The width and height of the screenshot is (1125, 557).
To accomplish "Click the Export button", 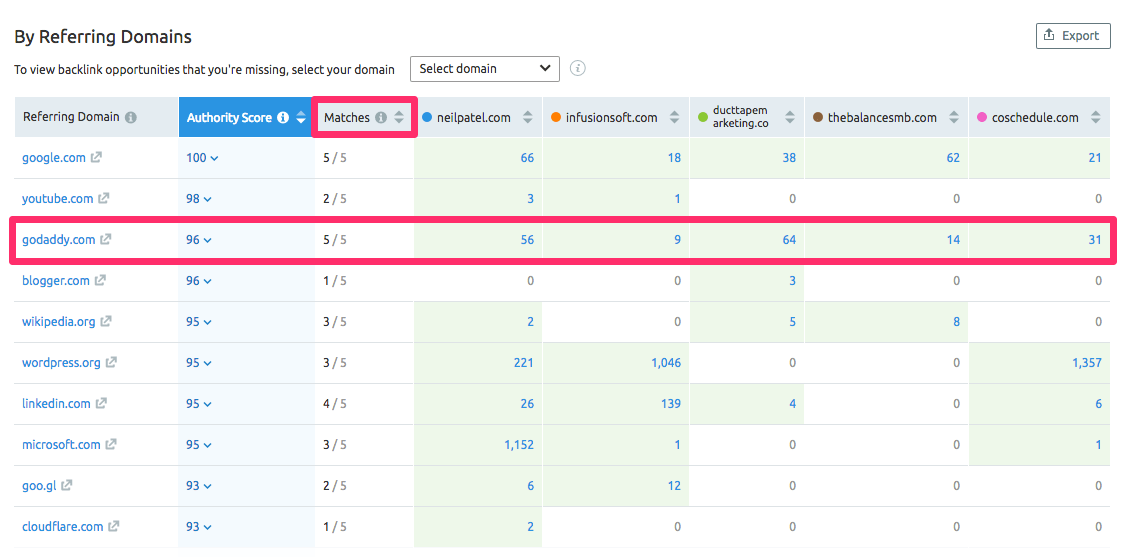I will [1073, 36].
